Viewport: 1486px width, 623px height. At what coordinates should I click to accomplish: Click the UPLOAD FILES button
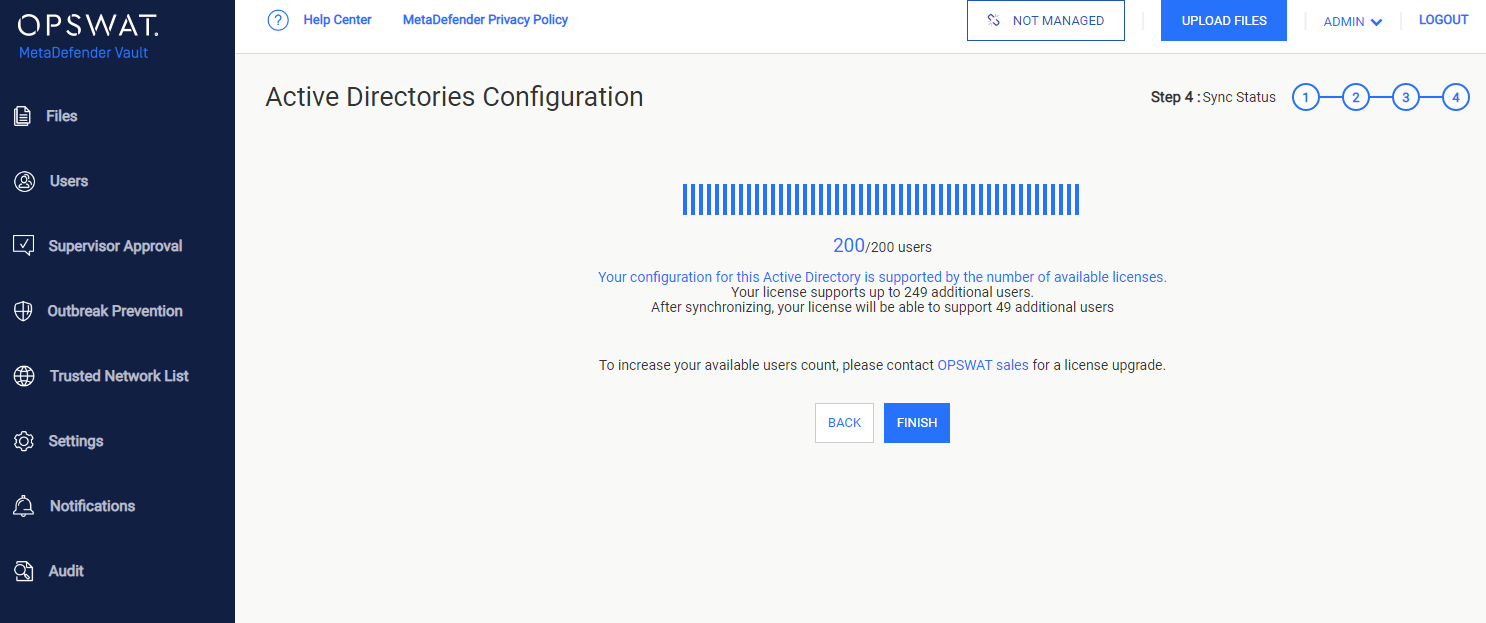[1223, 21]
